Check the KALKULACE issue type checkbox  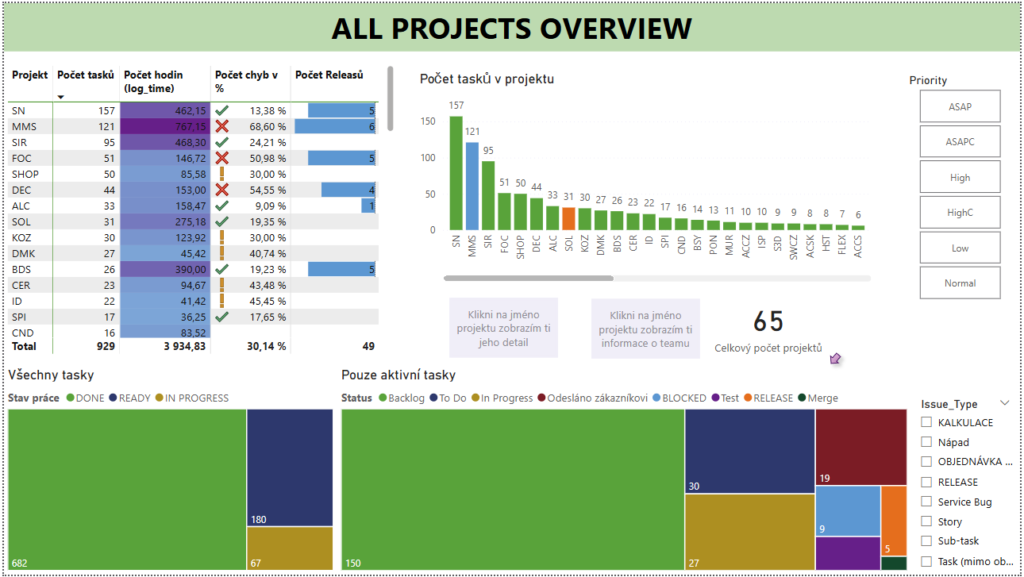pyautogui.click(x=926, y=423)
